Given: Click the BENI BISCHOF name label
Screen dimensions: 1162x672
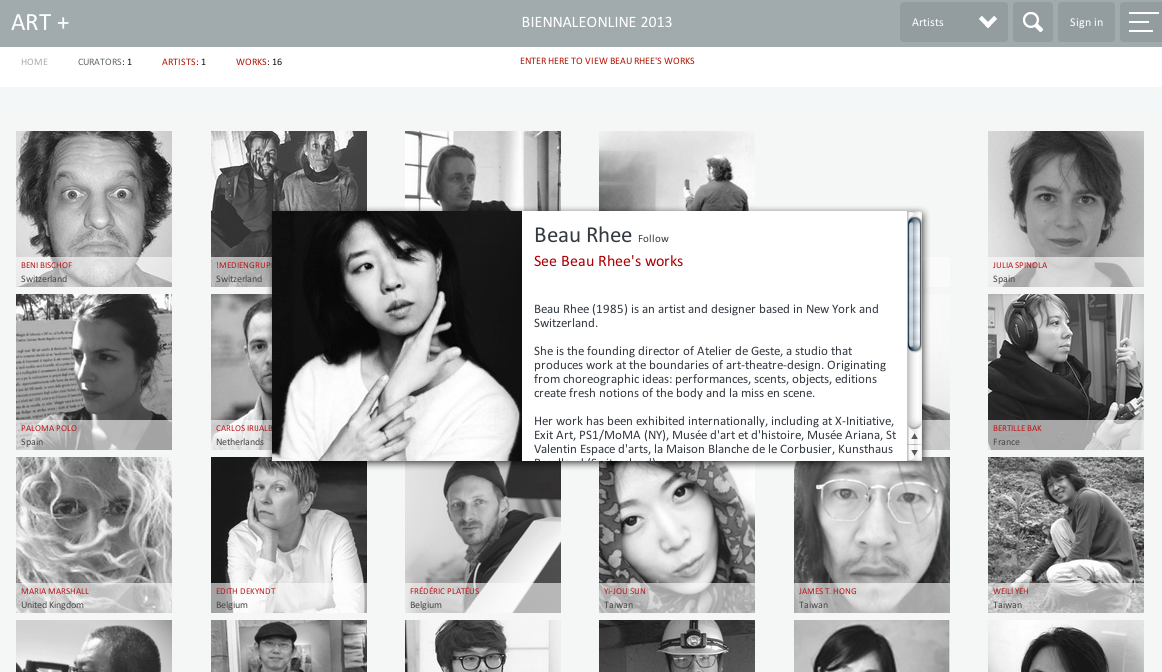Looking at the screenshot, I should coord(47,265).
